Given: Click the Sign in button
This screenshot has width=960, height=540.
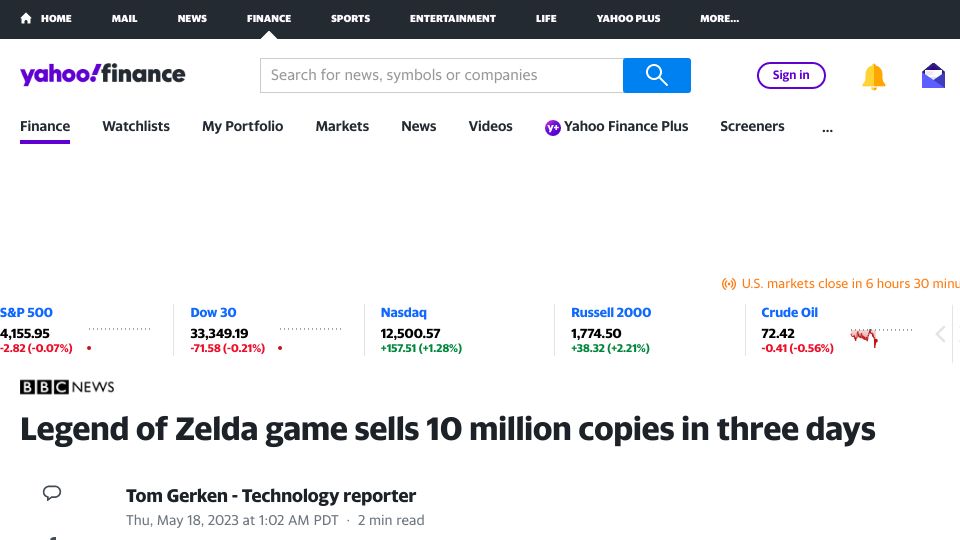Looking at the screenshot, I should [x=791, y=75].
